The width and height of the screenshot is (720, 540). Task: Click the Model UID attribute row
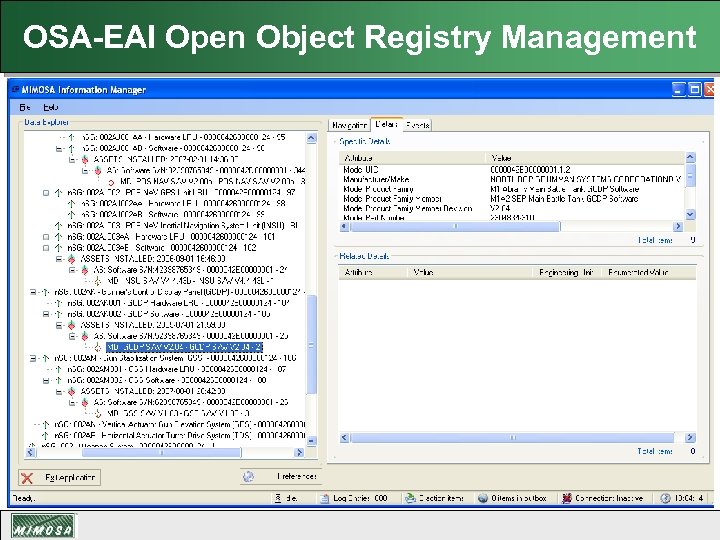pyautogui.click(x=512, y=169)
